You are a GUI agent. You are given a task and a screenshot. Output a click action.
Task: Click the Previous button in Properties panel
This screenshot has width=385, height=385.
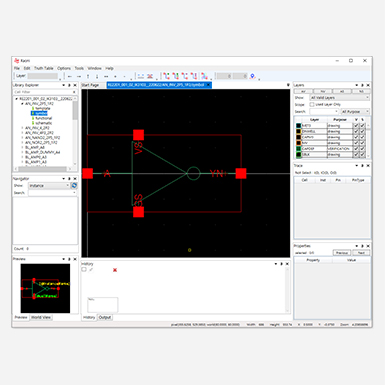point(342,253)
